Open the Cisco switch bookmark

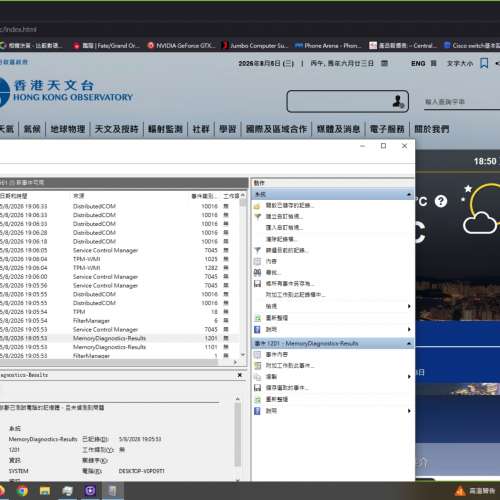click(x=472, y=45)
